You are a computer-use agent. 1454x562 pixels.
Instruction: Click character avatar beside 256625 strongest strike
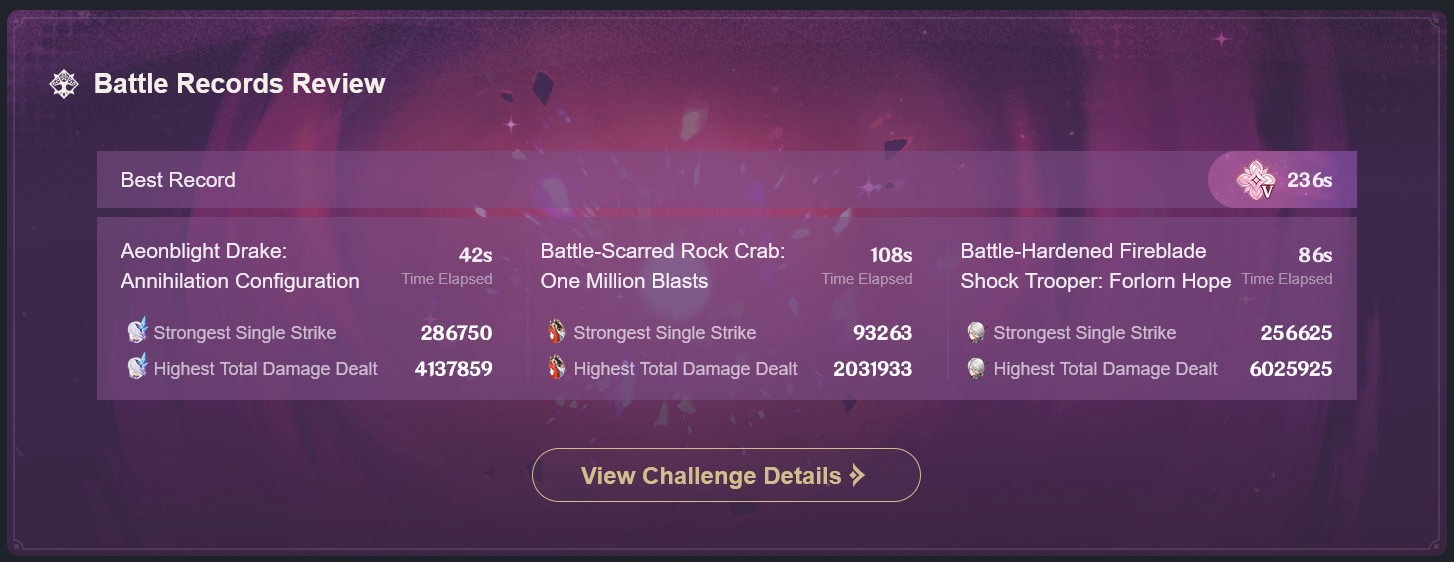(x=977, y=332)
